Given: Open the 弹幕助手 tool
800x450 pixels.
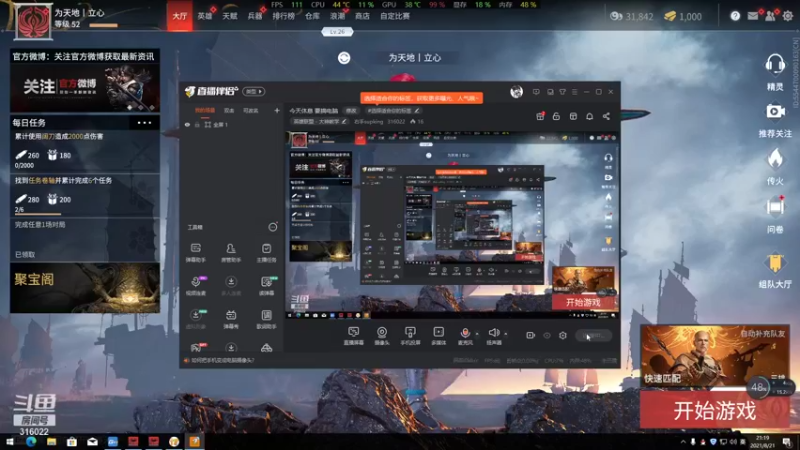Looking at the screenshot, I should tap(195, 253).
